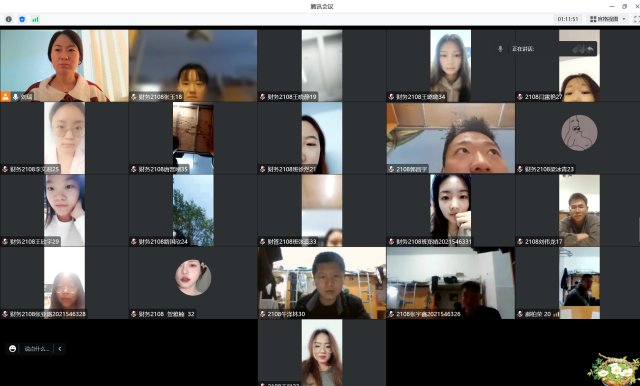Screen dimensions: 640x386
Task: Click the dropdown arrow beside the layout button
Action: (x=624, y=19)
